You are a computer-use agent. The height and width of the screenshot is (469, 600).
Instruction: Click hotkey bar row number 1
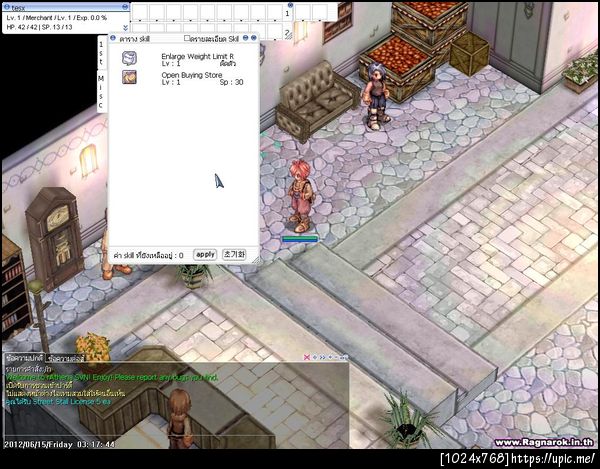287,13
